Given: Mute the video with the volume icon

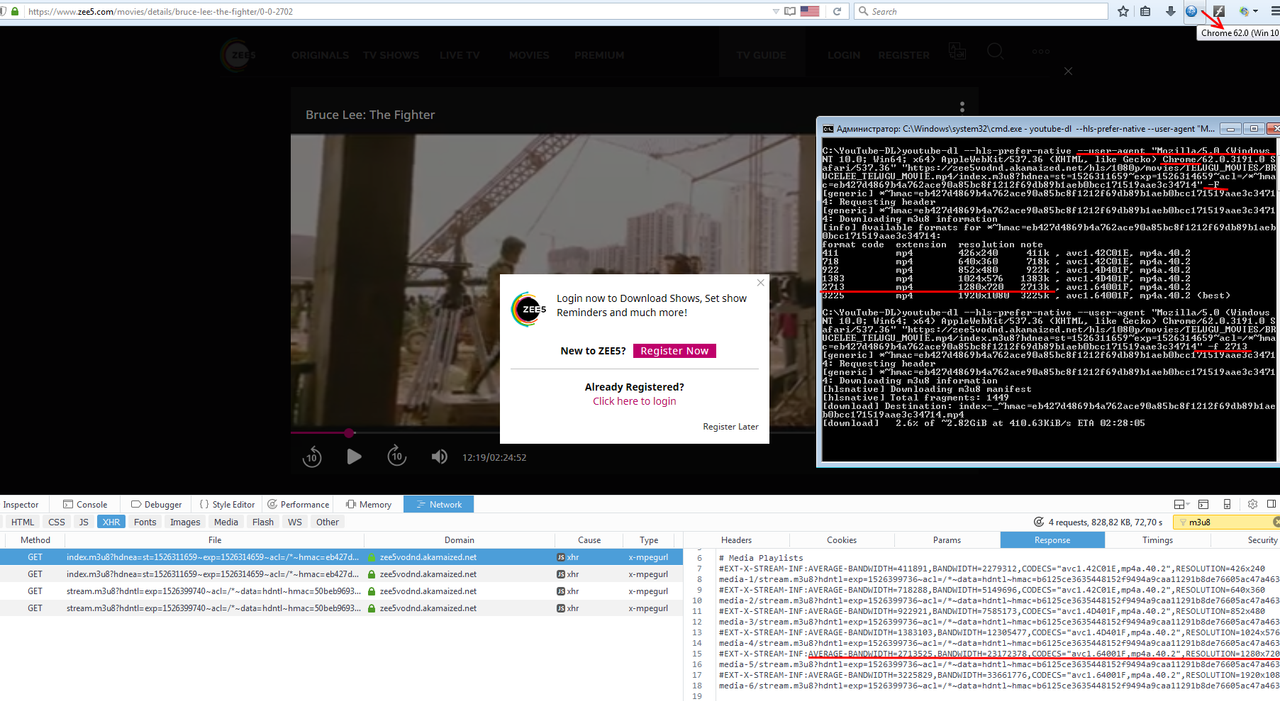Looking at the screenshot, I should [439, 457].
